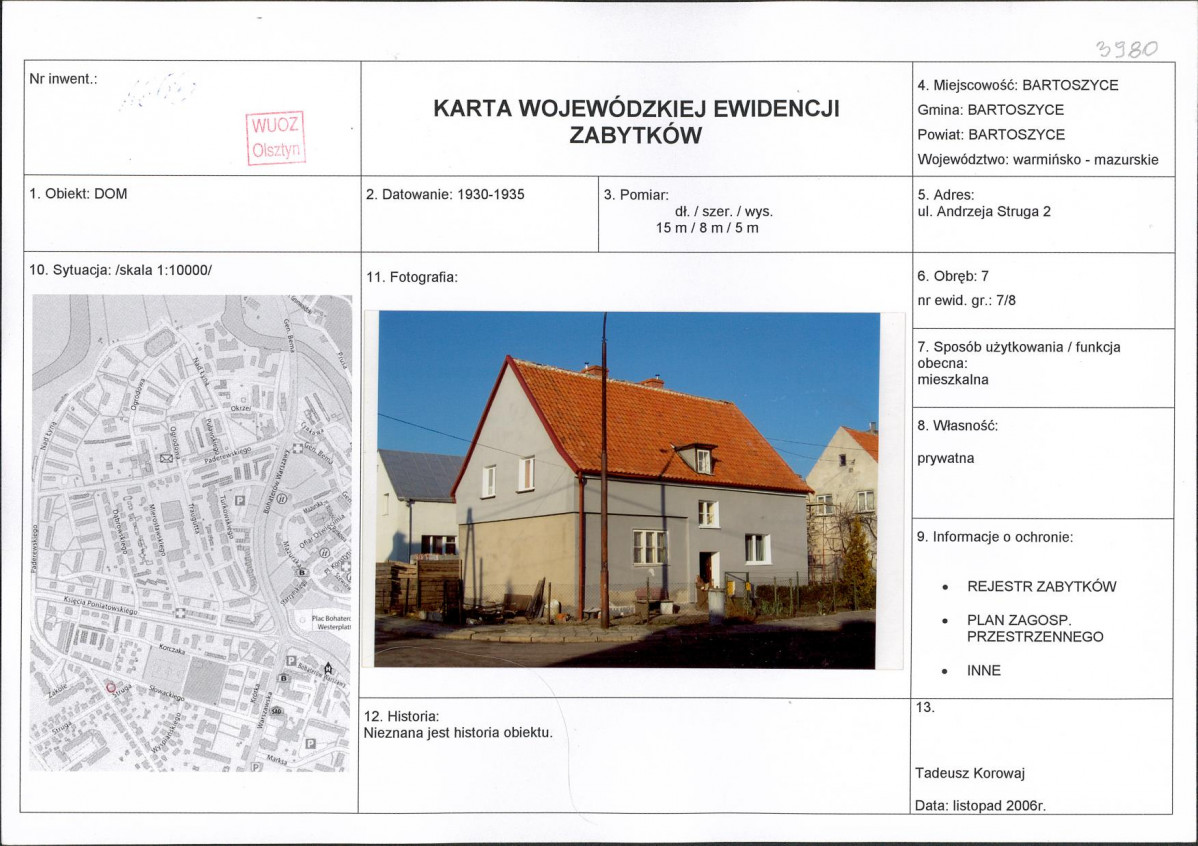
Task: Click the label 10. Sytuacja: /skala 1:10000/
Action: tap(121, 270)
